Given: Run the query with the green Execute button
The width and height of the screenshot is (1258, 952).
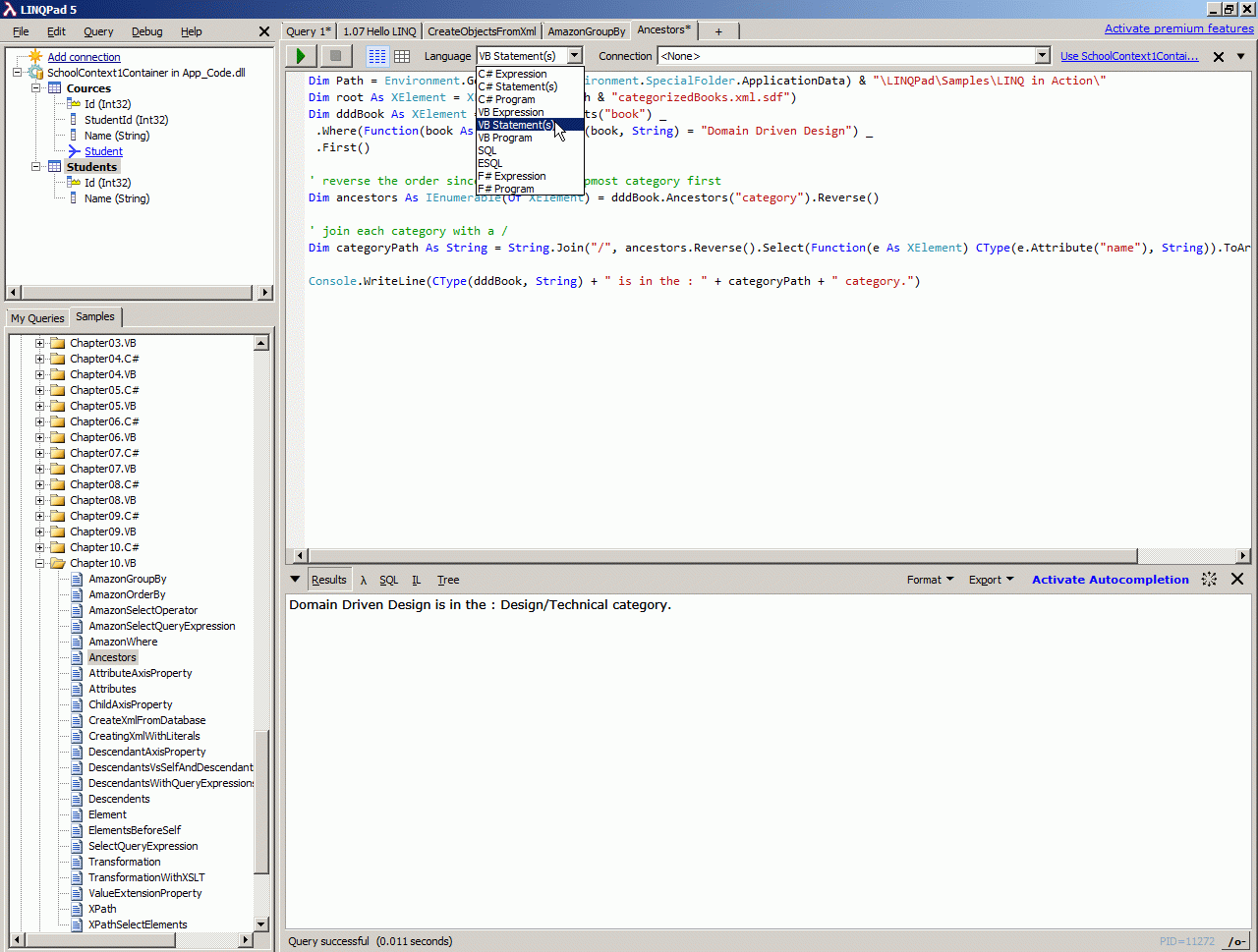Looking at the screenshot, I should [x=301, y=56].
